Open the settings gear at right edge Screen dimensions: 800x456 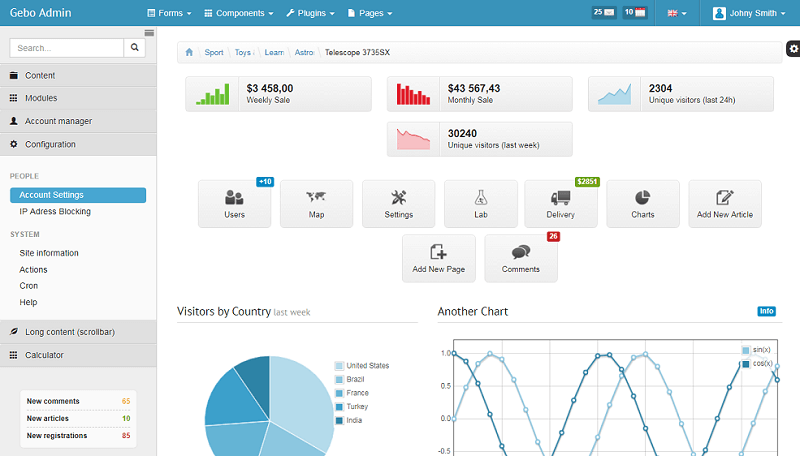click(793, 48)
